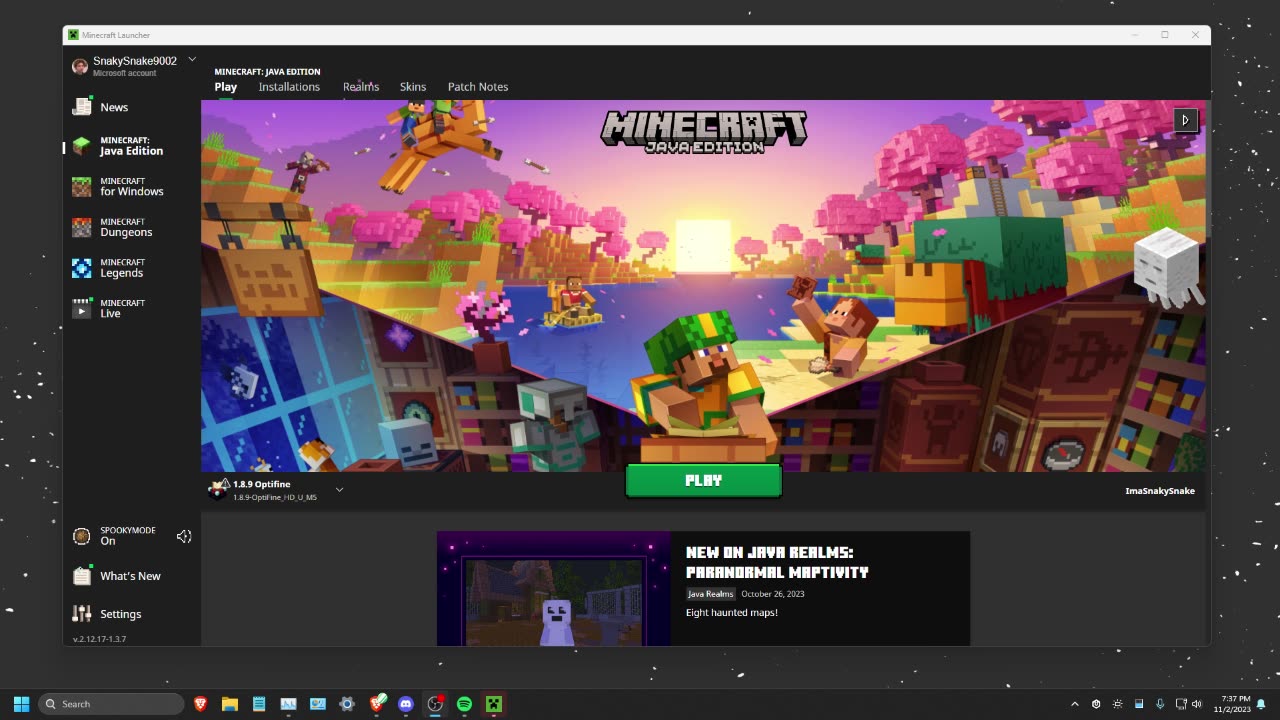
Task: Switch to the Installations tab
Action: coord(289,87)
